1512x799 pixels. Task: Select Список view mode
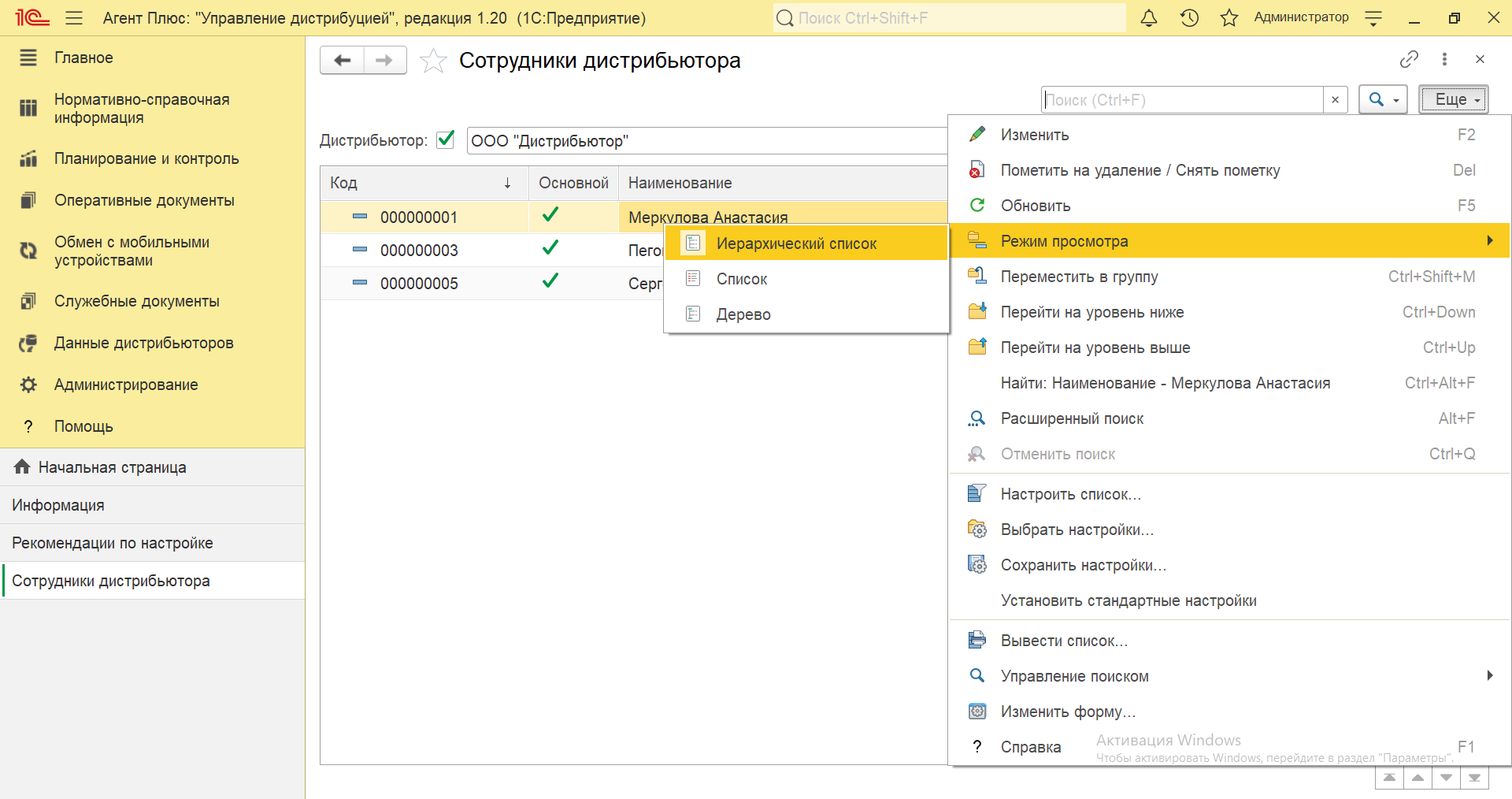806,279
